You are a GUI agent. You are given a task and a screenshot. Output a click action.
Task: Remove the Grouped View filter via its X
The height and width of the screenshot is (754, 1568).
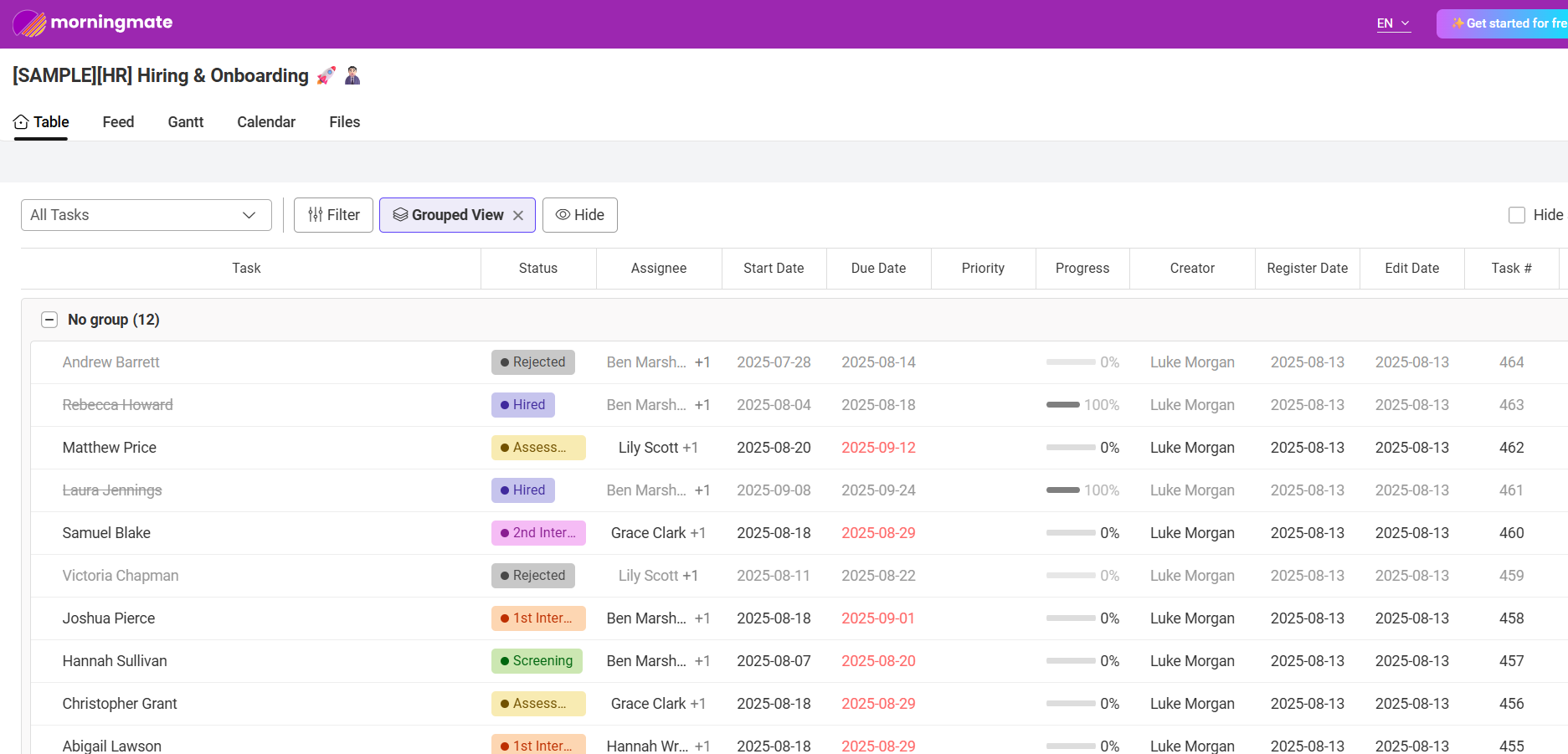pyautogui.click(x=518, y=215)
